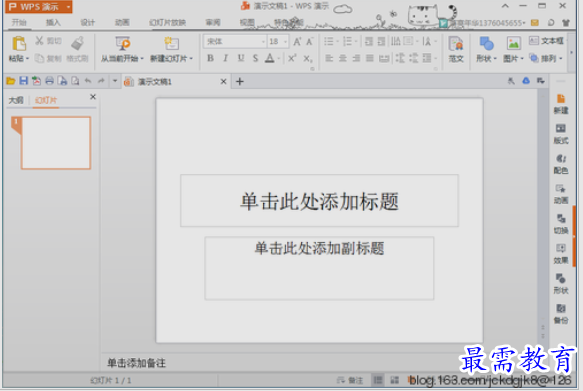Viewport: 583px width, 391px height.
Task: Justify text alignment
Action: tap(369, 58)
